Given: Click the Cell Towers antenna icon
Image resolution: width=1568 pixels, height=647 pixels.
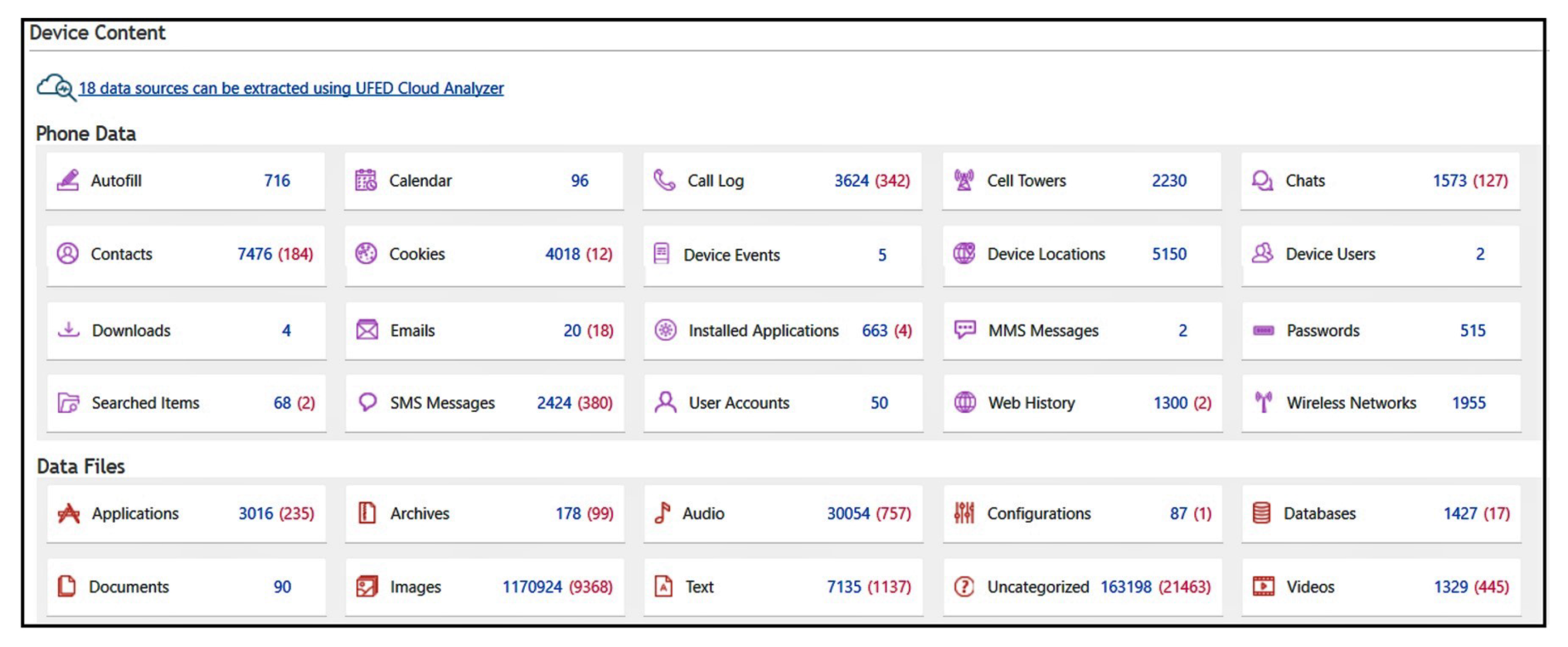Looking at the screenshot, I should coord(963,180).
